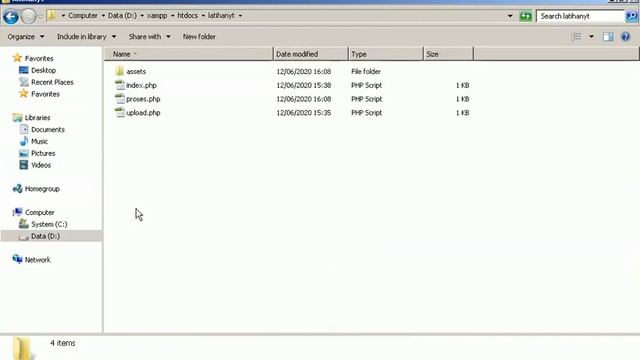
Task: Click the Network icon in navigation pane
Action: 17,259
